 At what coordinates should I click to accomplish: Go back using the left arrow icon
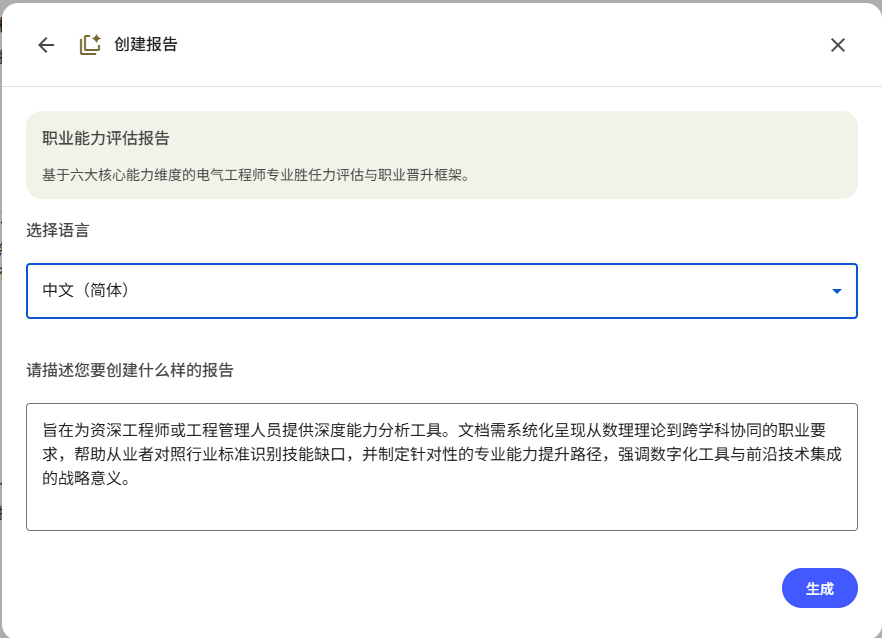[46, 45]
